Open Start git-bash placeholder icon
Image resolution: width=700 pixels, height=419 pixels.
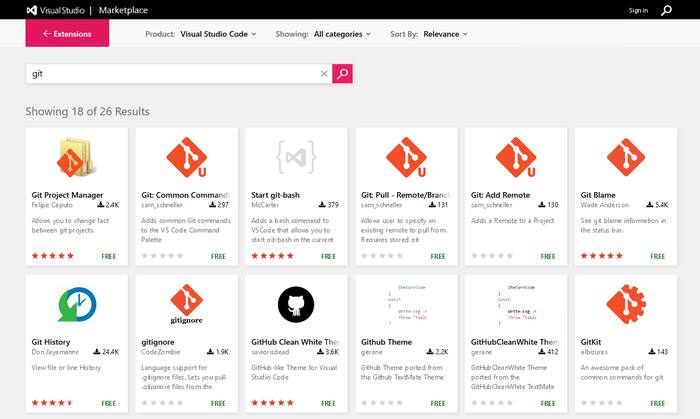click(296, 157)
